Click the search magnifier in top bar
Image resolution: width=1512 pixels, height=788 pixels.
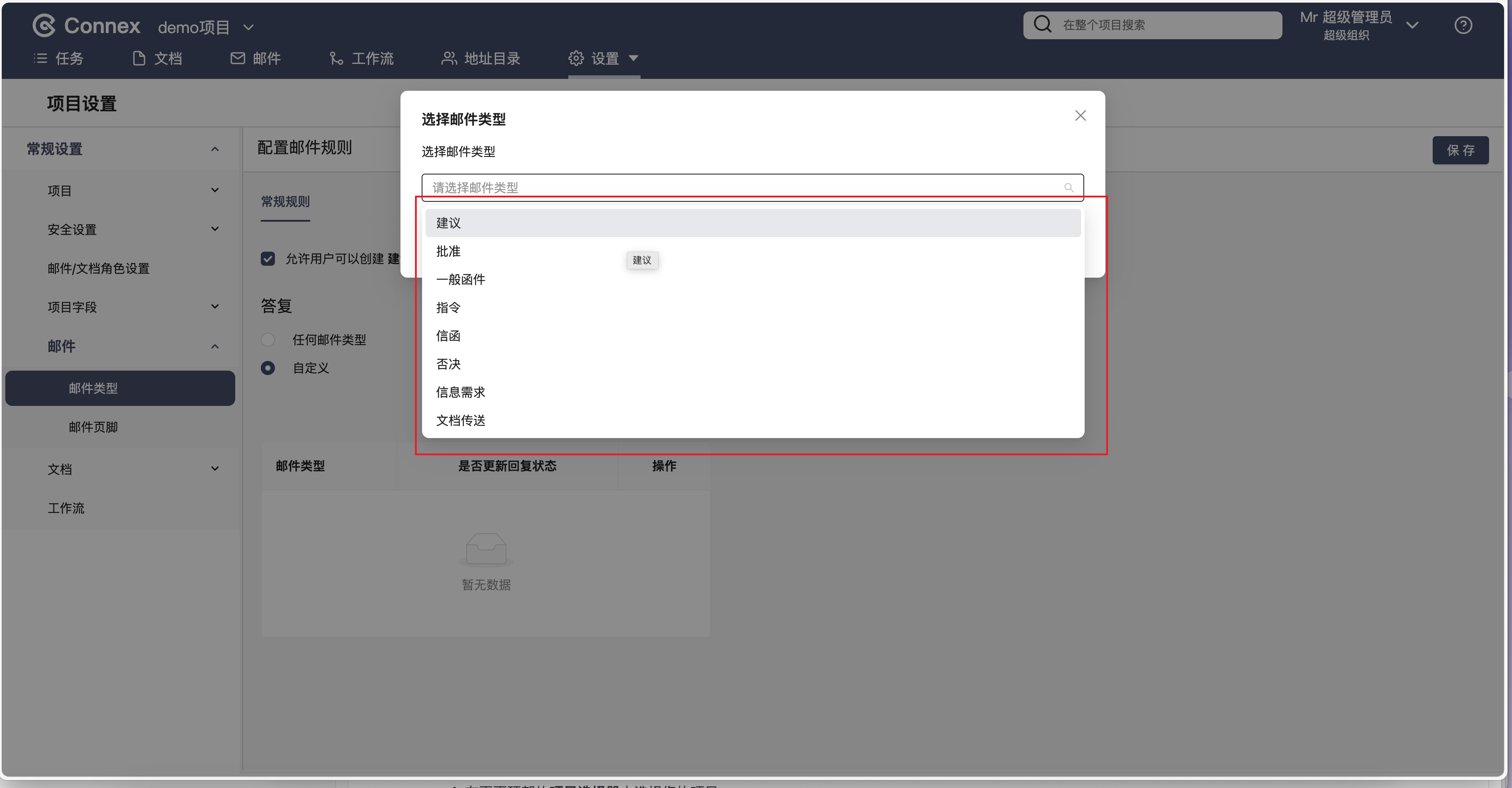coord(1042,25)
